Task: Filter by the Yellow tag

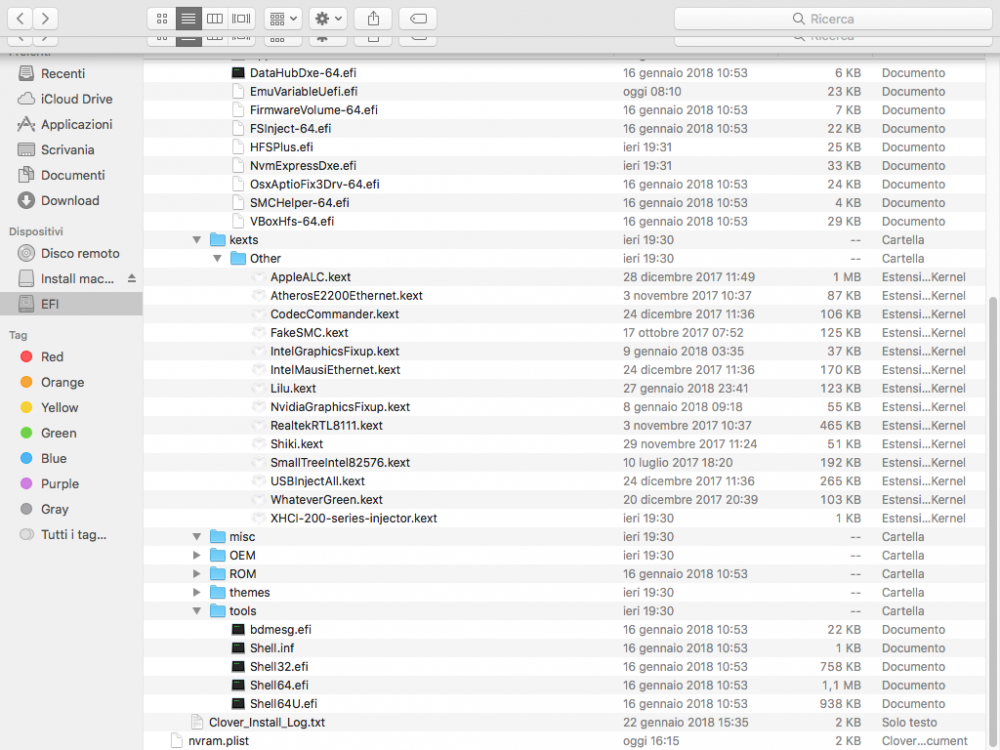Action: pyautogui.click(x=49, y=408)
